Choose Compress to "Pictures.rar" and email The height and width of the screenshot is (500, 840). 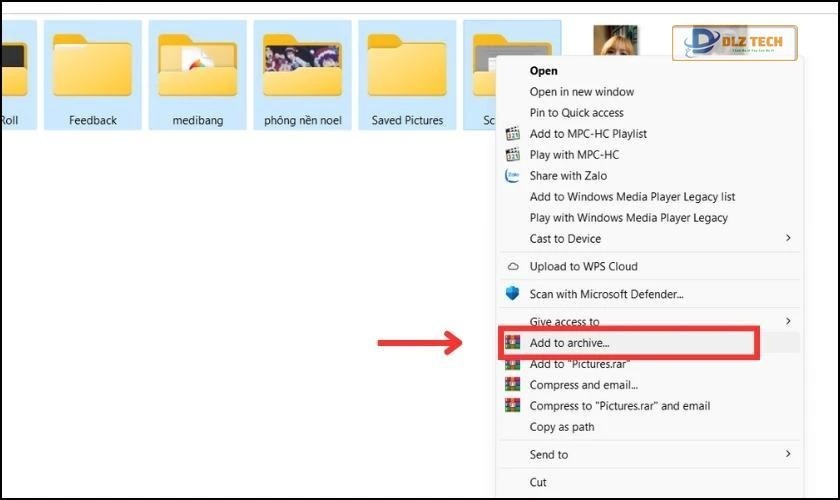(x=620, y=406)
